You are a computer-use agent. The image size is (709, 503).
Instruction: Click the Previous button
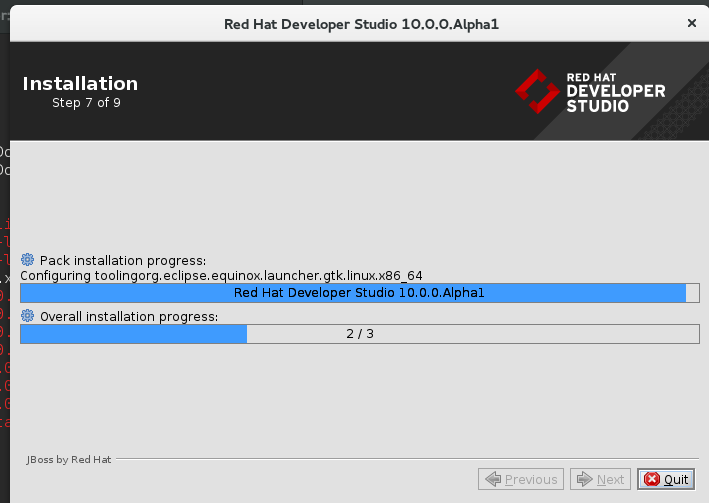(521, 479)
